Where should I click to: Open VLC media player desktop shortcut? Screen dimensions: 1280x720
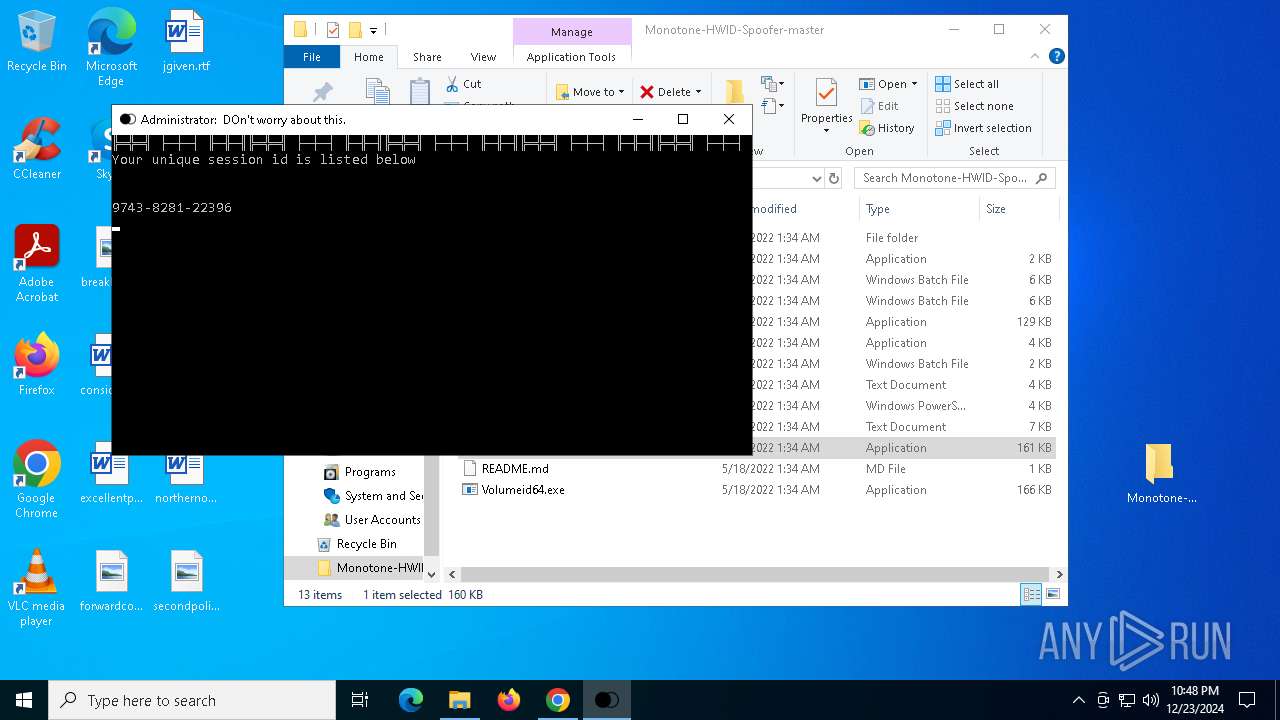(37, 588)
